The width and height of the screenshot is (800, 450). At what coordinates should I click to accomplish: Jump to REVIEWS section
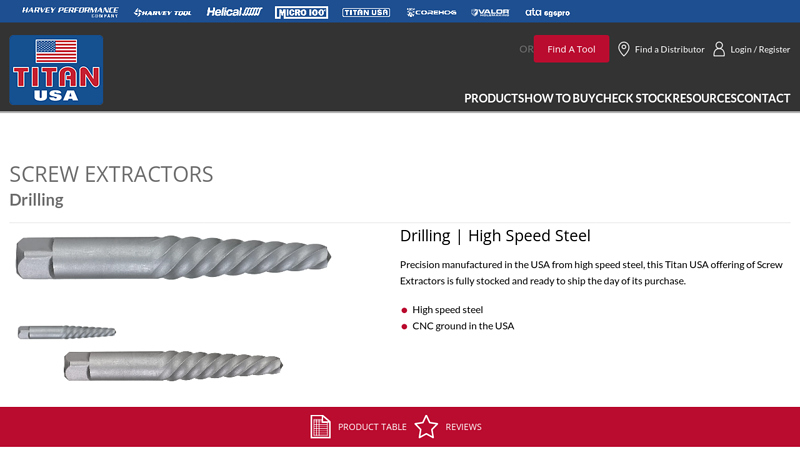pyautogui.click(x=463, y=427)
